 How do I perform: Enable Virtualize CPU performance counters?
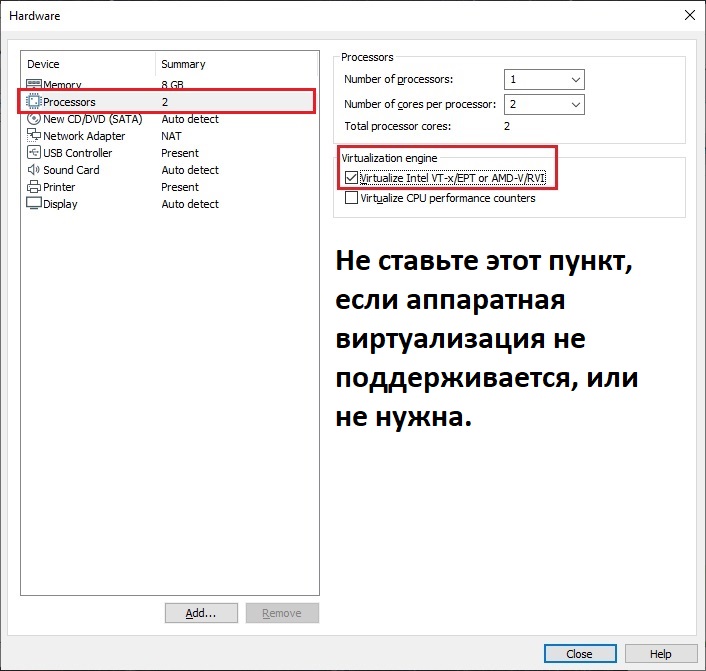pos(351,198)
